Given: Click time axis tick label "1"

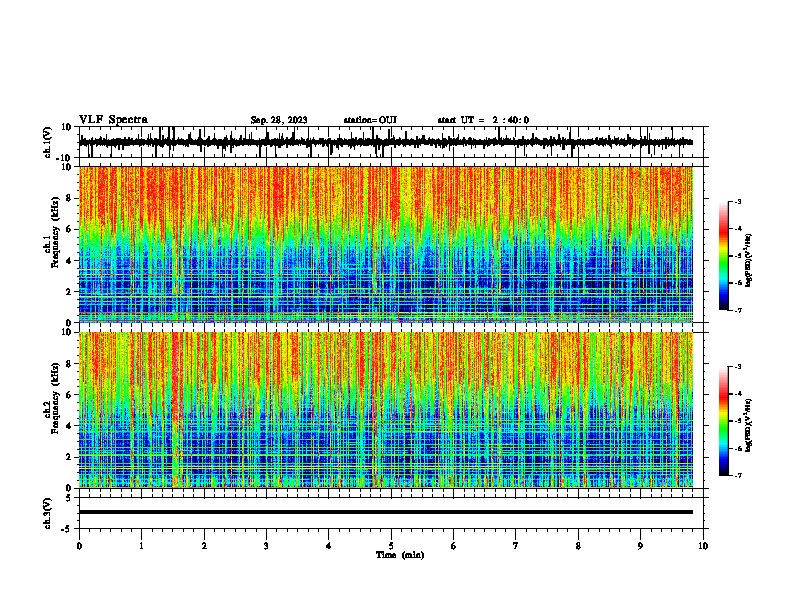Looking at the screenshot, I should click(x=142, y=546).
